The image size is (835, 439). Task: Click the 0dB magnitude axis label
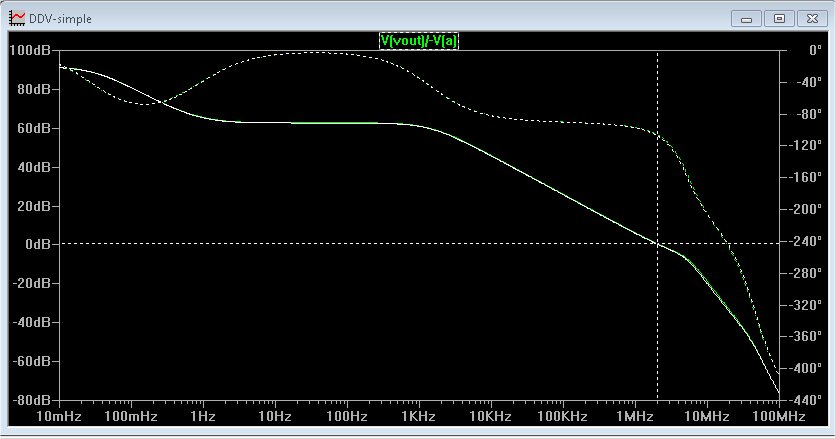coord(37,244)
